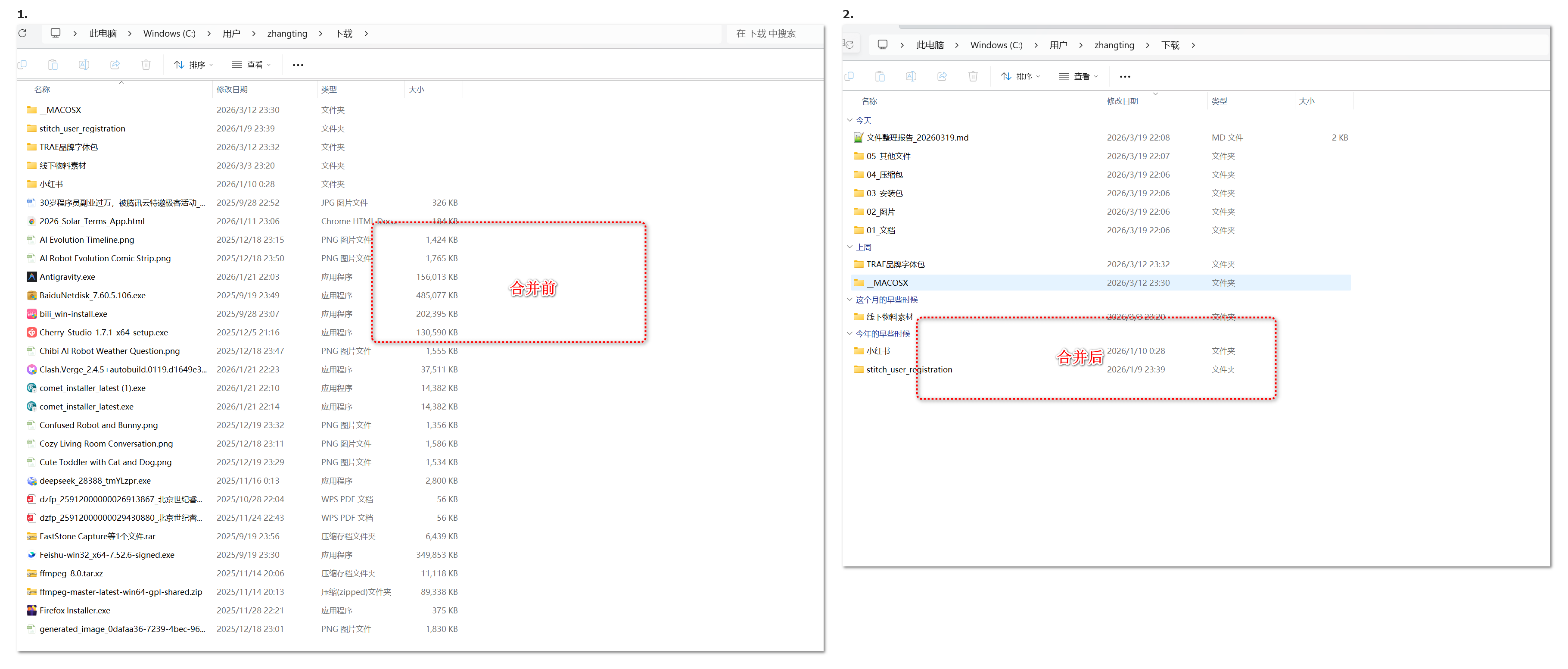The image size is (1568, 669).
Task: Collapse the 今年的早些时候 group
Action: pyautogui.click(x=850, y=333)
